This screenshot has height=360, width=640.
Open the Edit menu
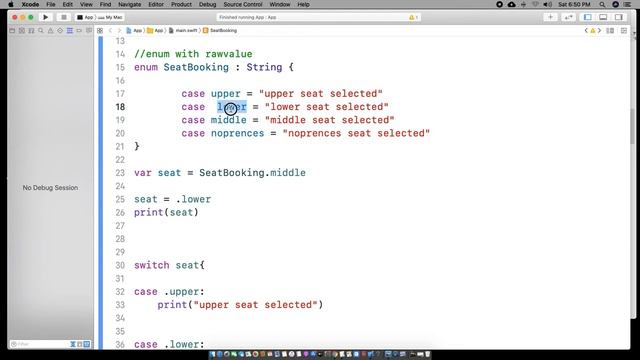click(x=68, y=4)
